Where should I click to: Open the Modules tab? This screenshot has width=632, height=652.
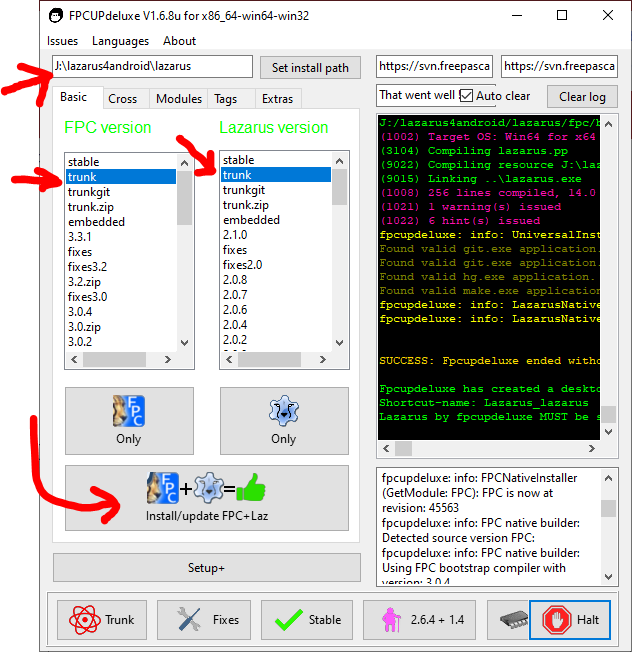[179, 99]
